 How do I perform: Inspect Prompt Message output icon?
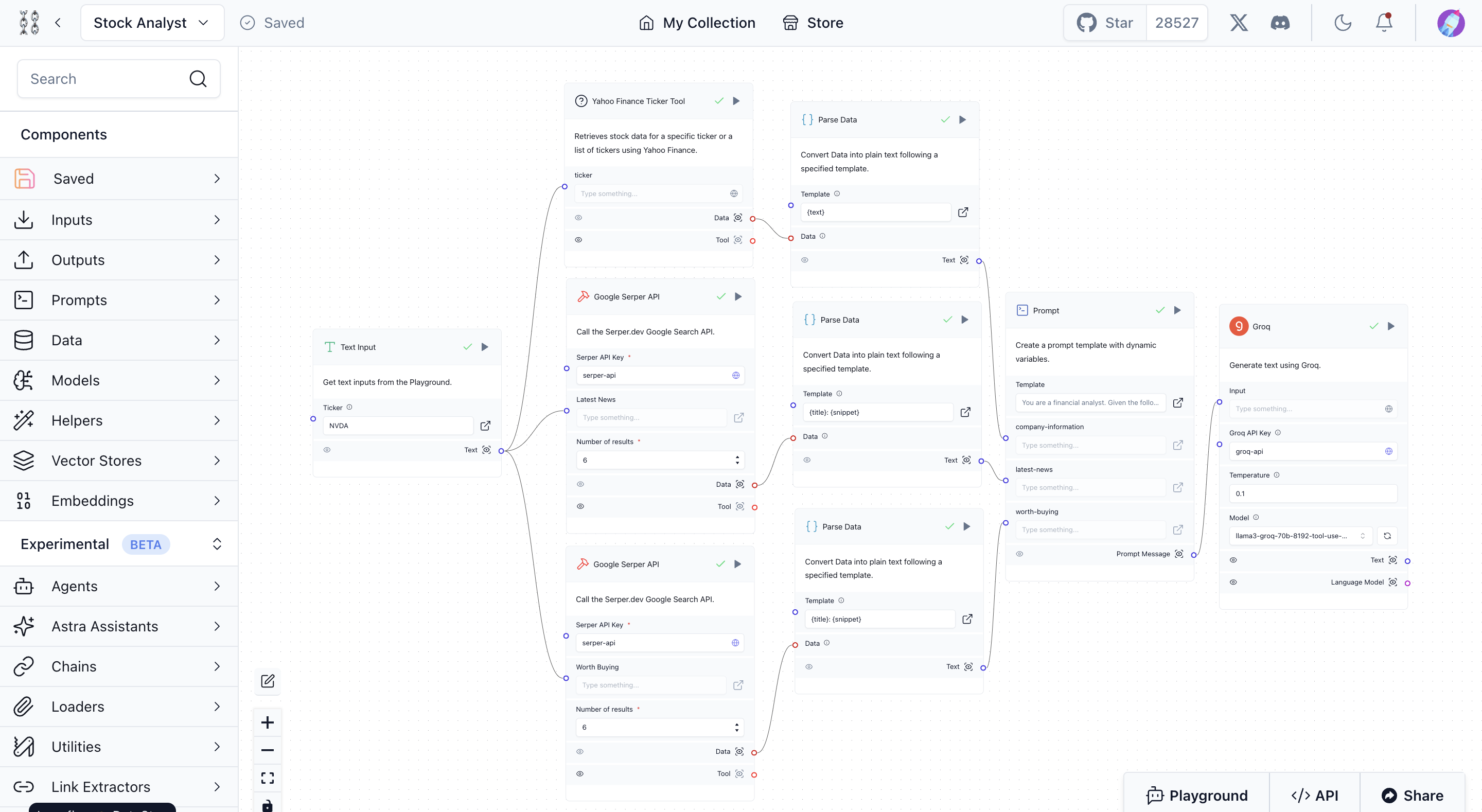(x=1179, y=554)
